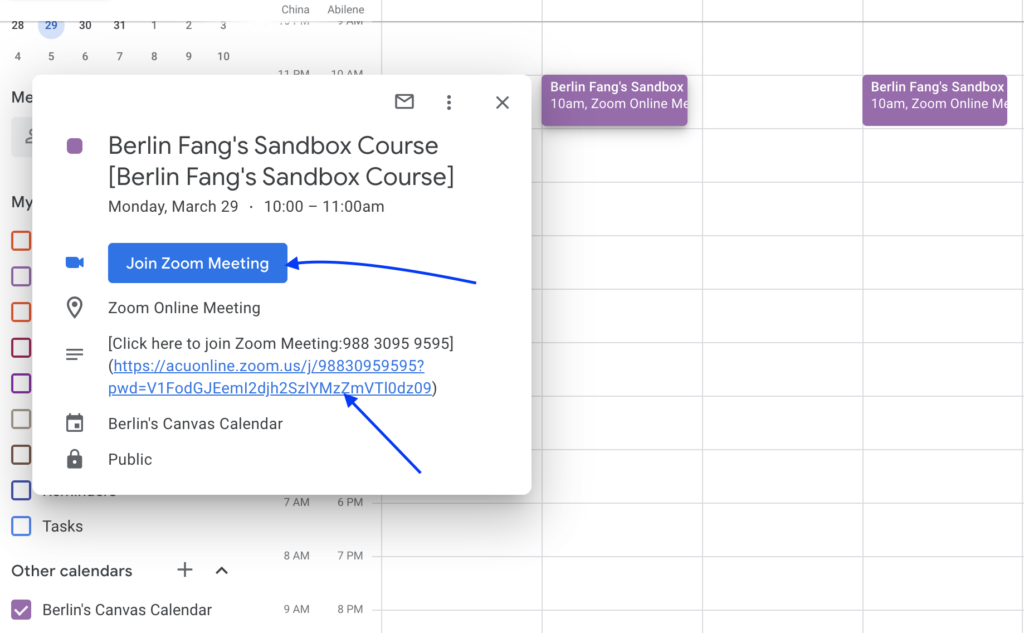Click the calendar icon next to Berlin's Canvas Calendar
The width and height of the screenshot is (1024, 633).
(75, 424)
